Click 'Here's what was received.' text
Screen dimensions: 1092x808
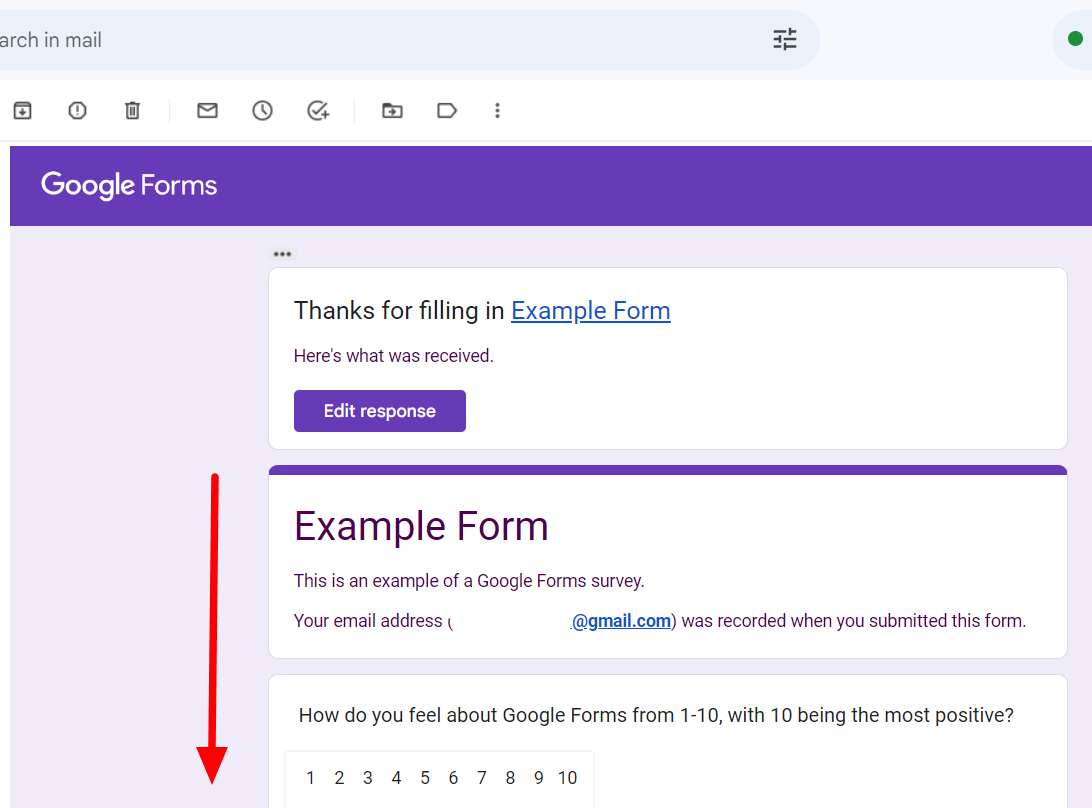coord(393,356)
